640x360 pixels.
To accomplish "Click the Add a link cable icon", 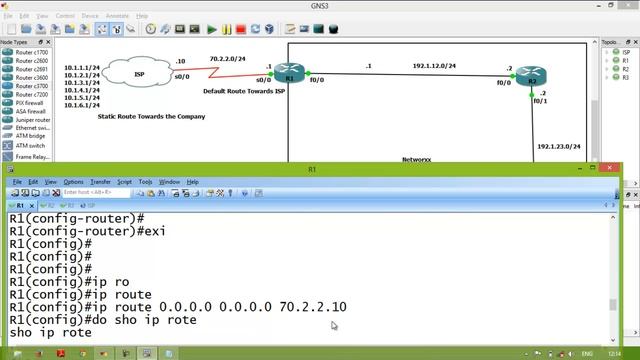I will click(x=131, y=29).
